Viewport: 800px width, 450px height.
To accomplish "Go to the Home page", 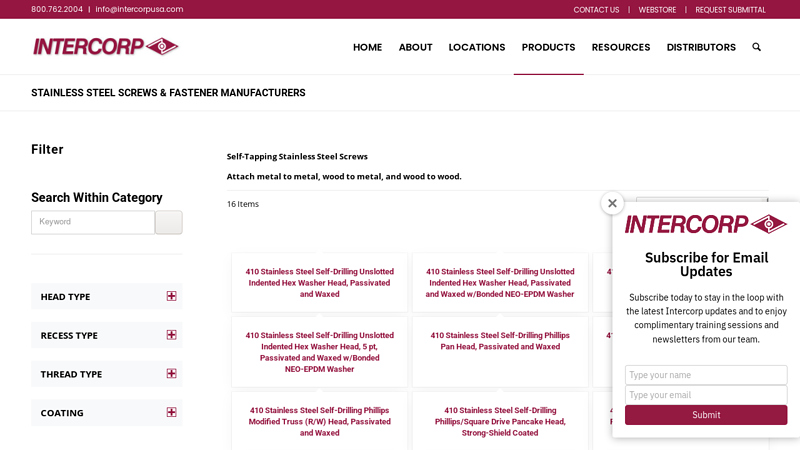I will click(x=367, y=47).
